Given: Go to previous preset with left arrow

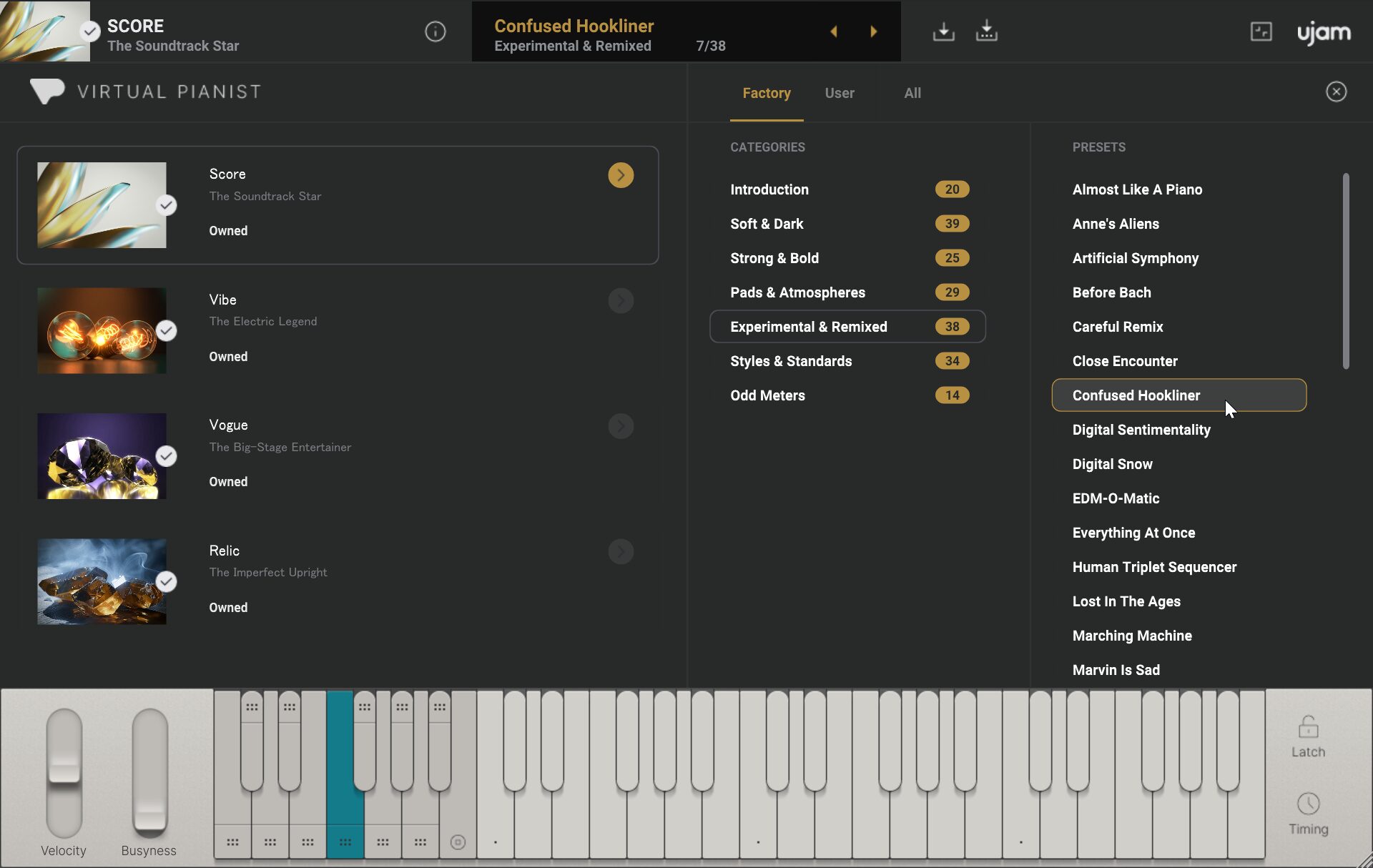Looking at the screenshot, I should pos(833,31).
